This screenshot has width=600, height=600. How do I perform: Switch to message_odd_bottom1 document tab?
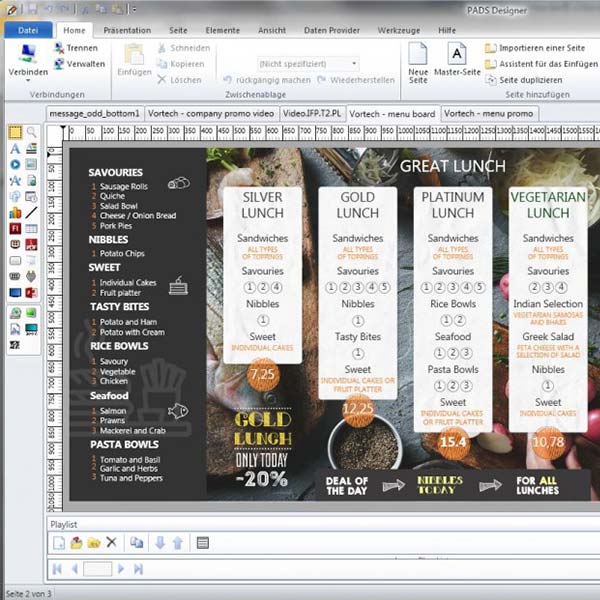pos(95,114)
